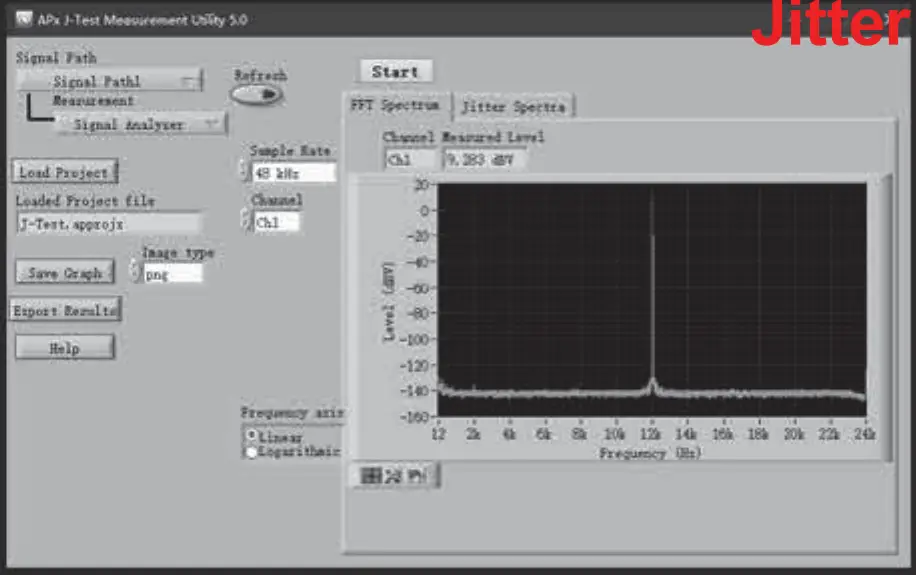Switch to the Jitter Spectra tab
916x575 pixels.
[514, 106]
